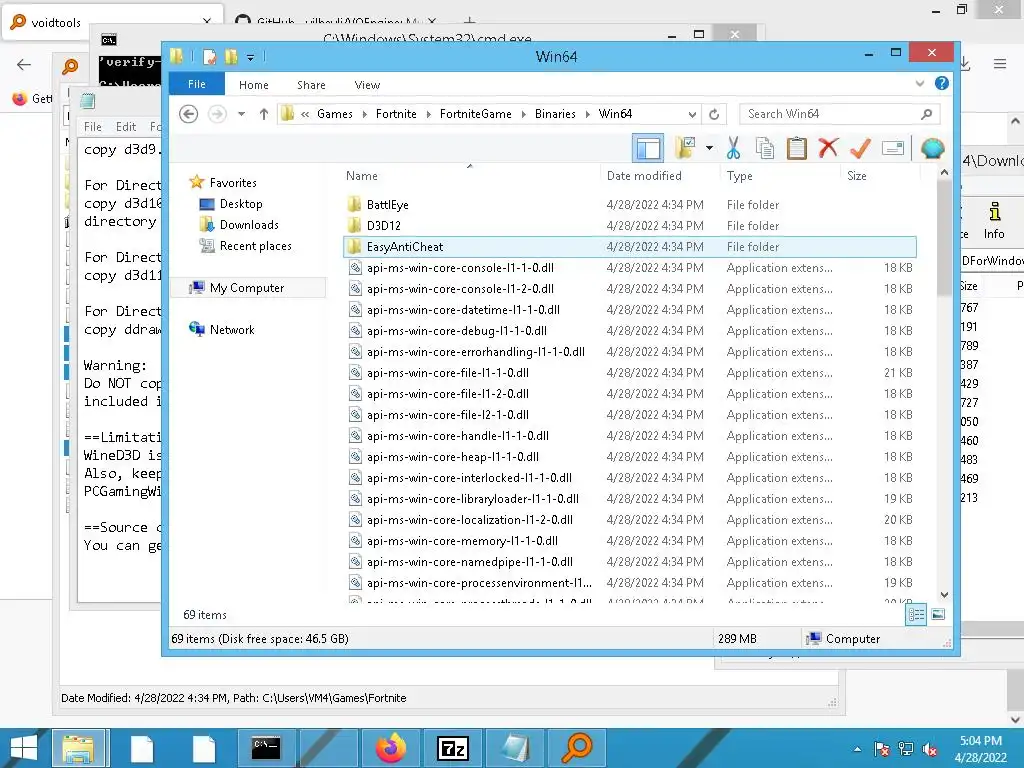This screenshot has width=1024, height=768.
Task: Click the red X Delete toolbar icon
Action: (x=828, y=148)
